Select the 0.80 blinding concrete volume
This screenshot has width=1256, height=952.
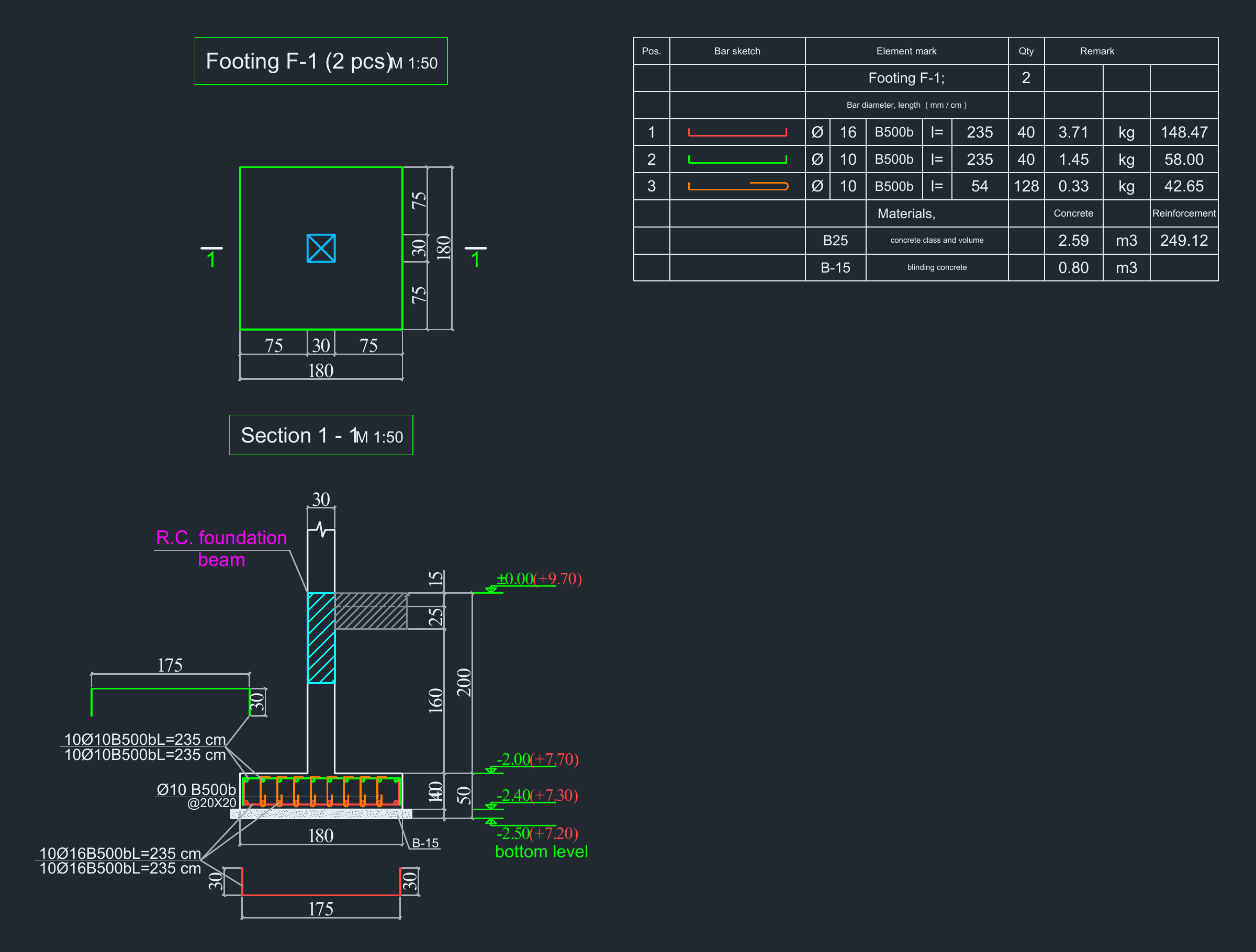tap(1073, 267)
